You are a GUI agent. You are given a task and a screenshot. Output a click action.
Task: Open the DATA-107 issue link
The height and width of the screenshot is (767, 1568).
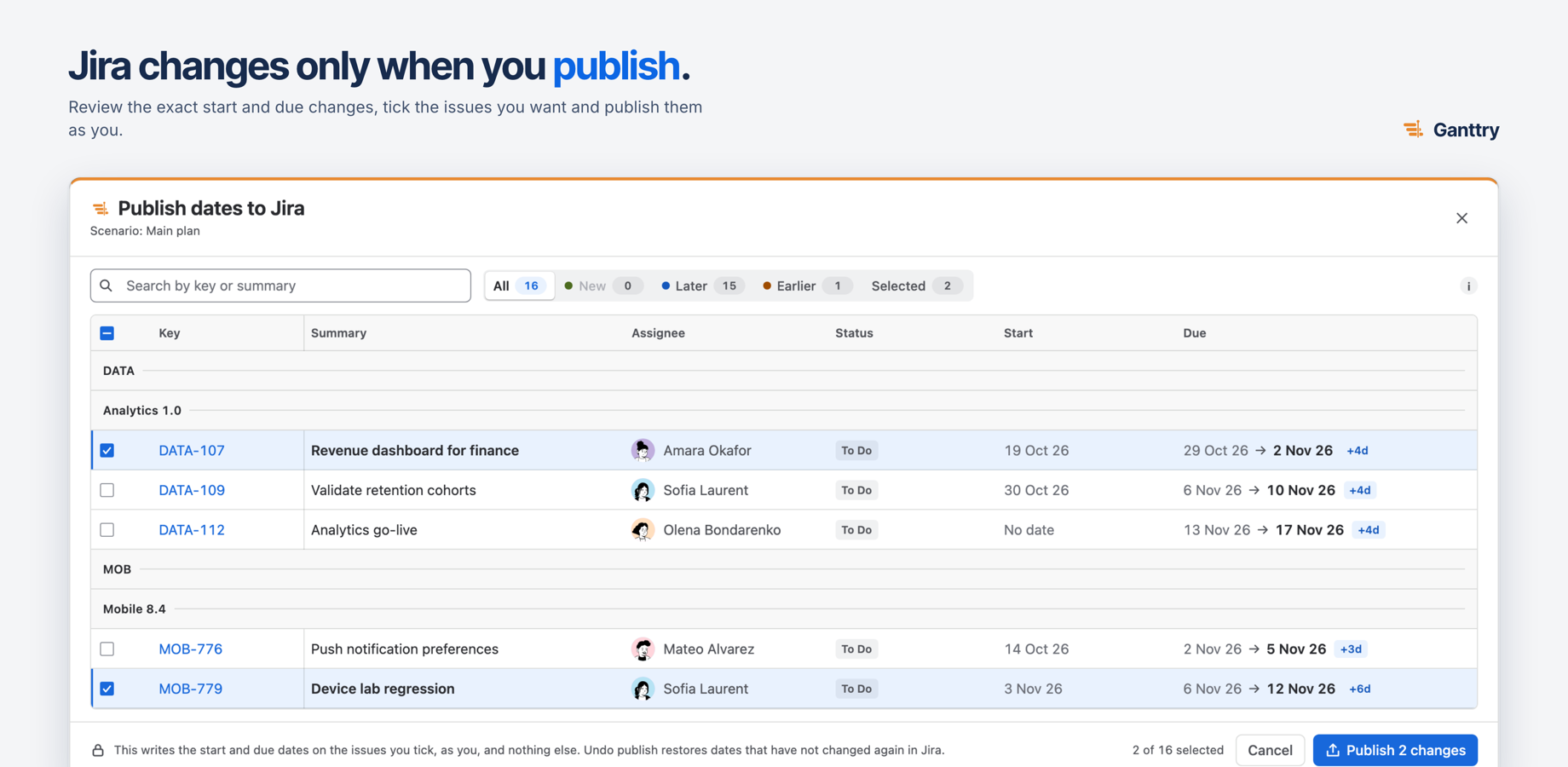(192, 450)
